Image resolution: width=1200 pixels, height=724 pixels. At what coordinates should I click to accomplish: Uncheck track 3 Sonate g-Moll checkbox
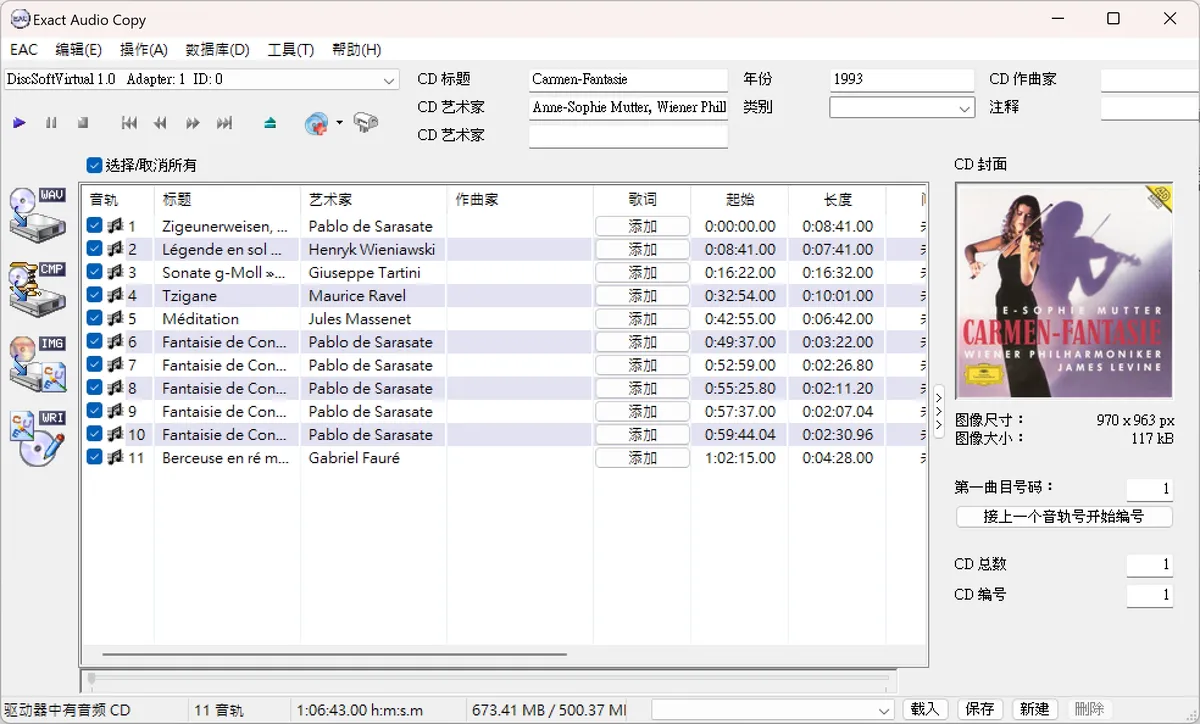point(95,272)
